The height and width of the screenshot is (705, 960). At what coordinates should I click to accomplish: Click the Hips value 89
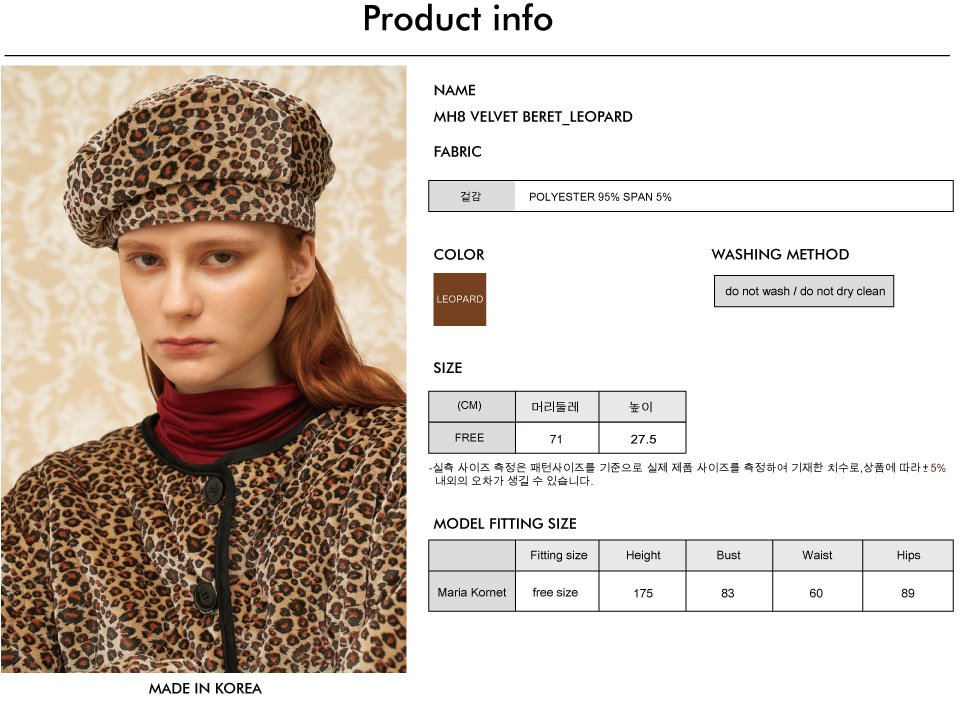(x=908, y=592)
